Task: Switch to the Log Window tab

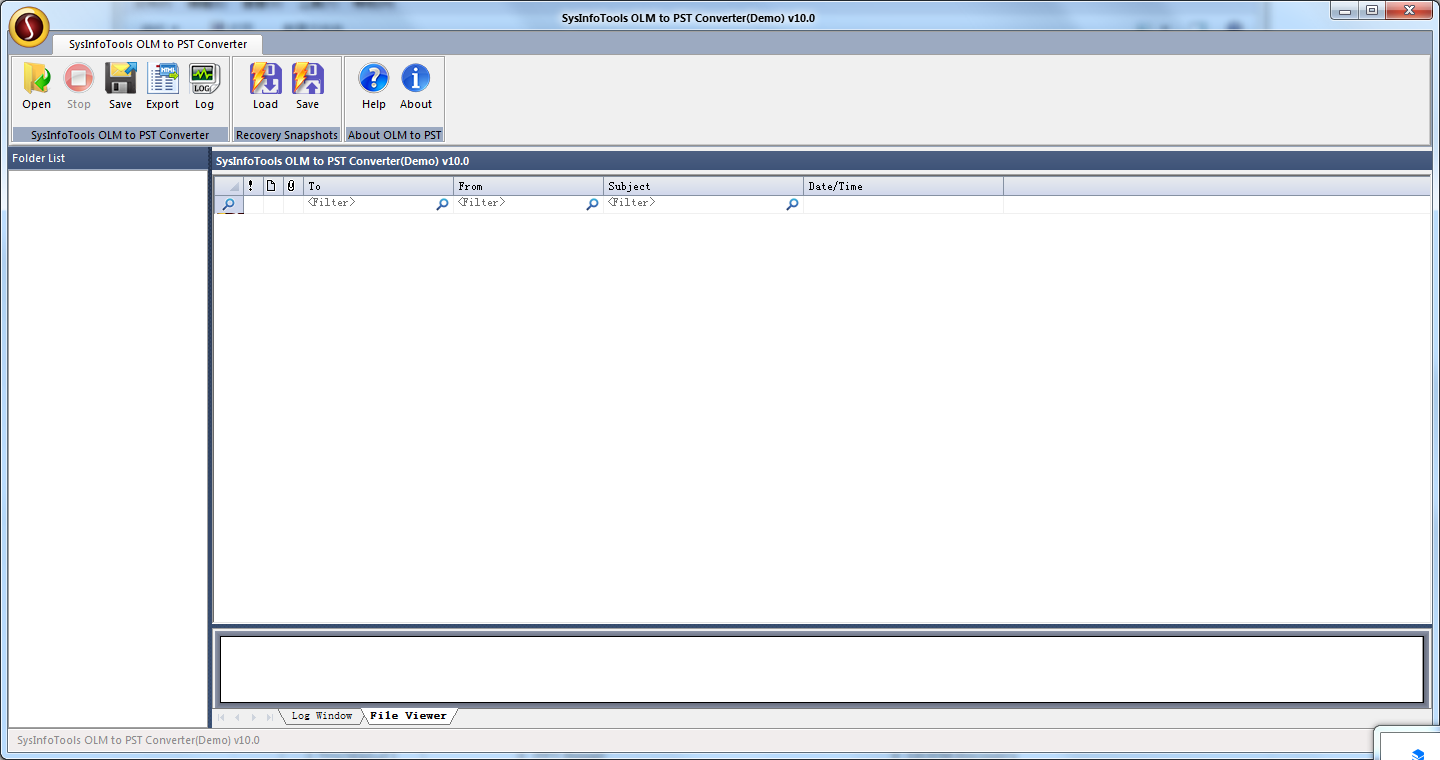Action: coord(322,716)
